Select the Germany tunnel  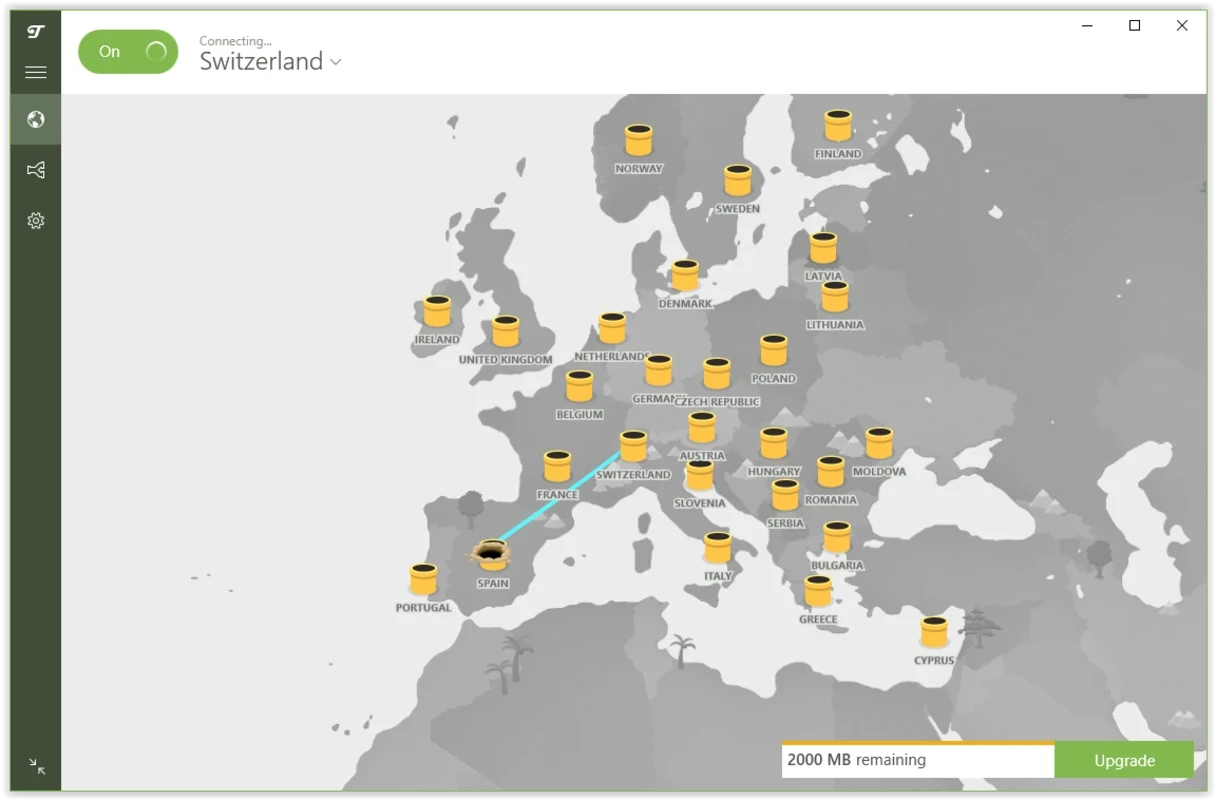point(658,370)
